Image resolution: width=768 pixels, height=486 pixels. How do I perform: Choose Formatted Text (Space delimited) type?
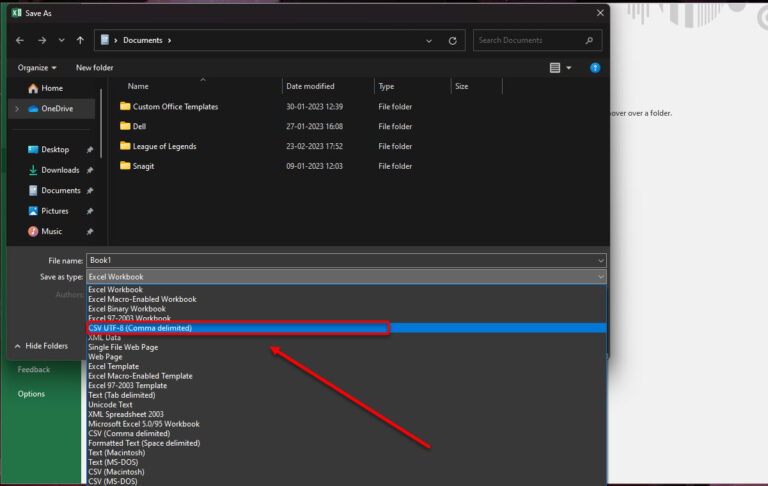[x=346, y=443]
